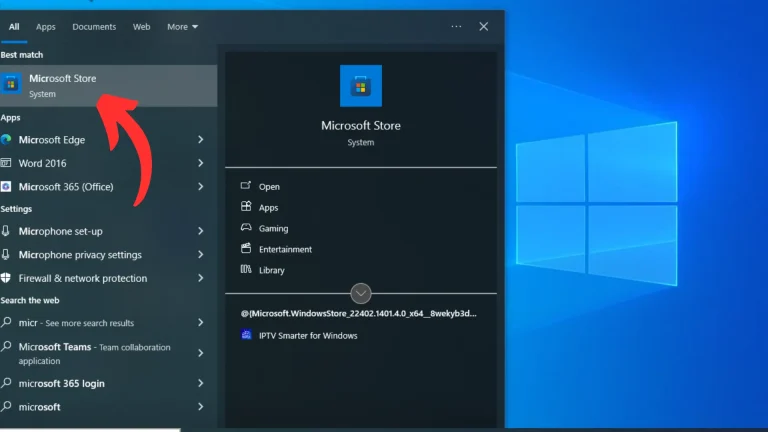Click search icon beside 'microsoft 365 login'

pos(6,383)
